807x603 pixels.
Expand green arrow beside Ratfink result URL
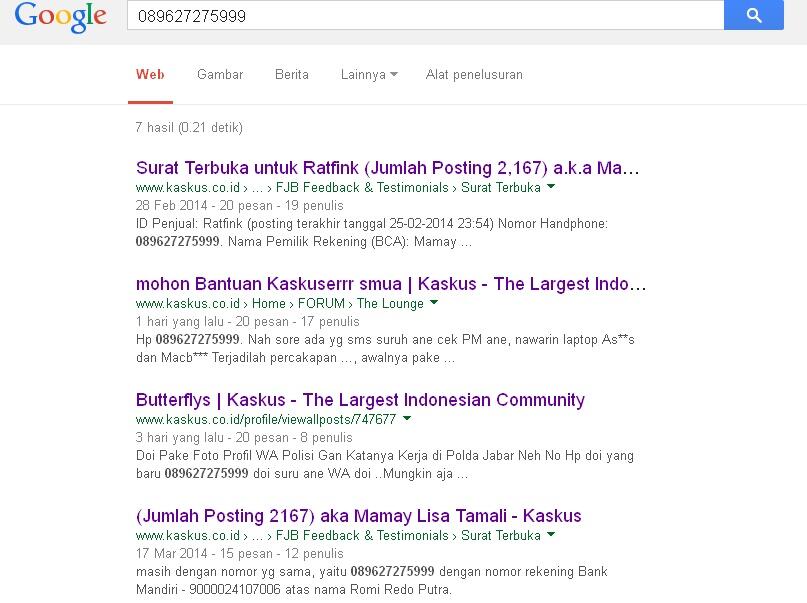551,187
